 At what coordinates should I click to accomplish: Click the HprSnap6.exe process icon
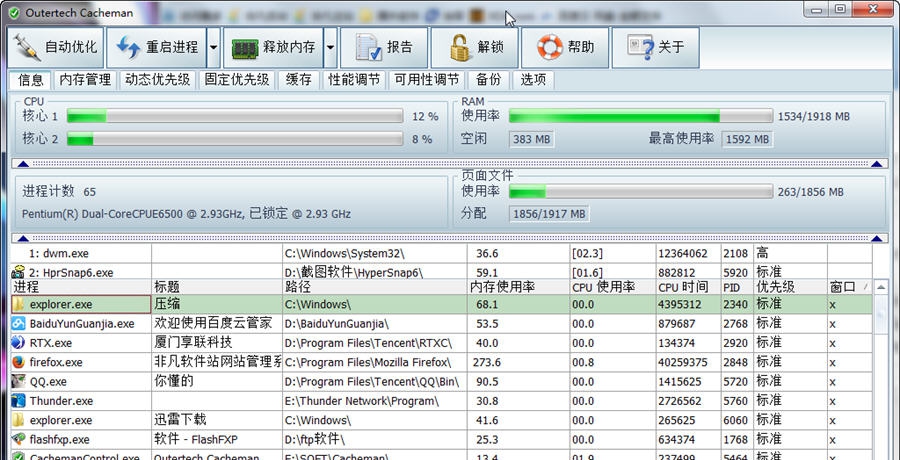tap(18, 272)
